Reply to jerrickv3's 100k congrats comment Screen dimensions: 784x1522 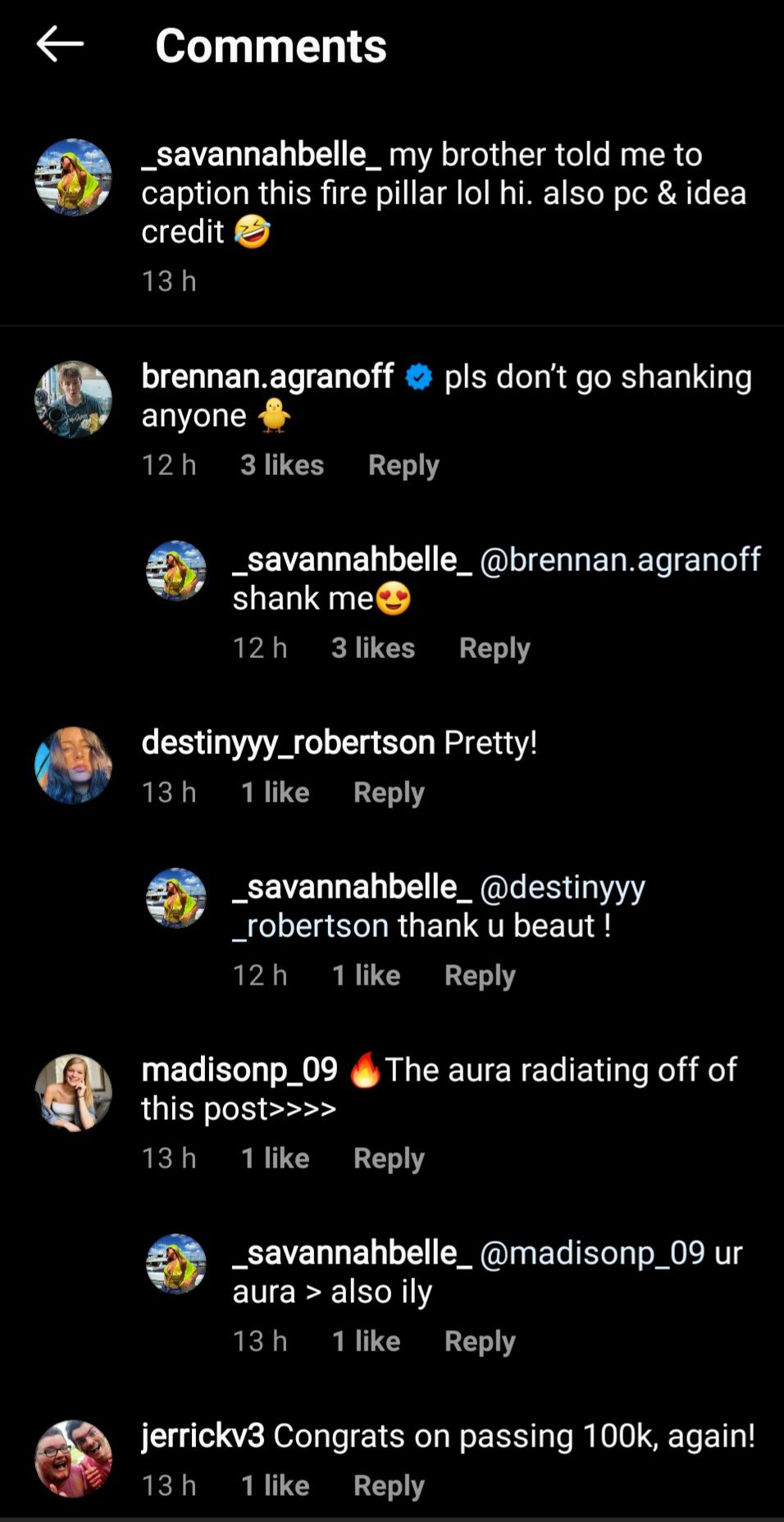pos(389,1486)
